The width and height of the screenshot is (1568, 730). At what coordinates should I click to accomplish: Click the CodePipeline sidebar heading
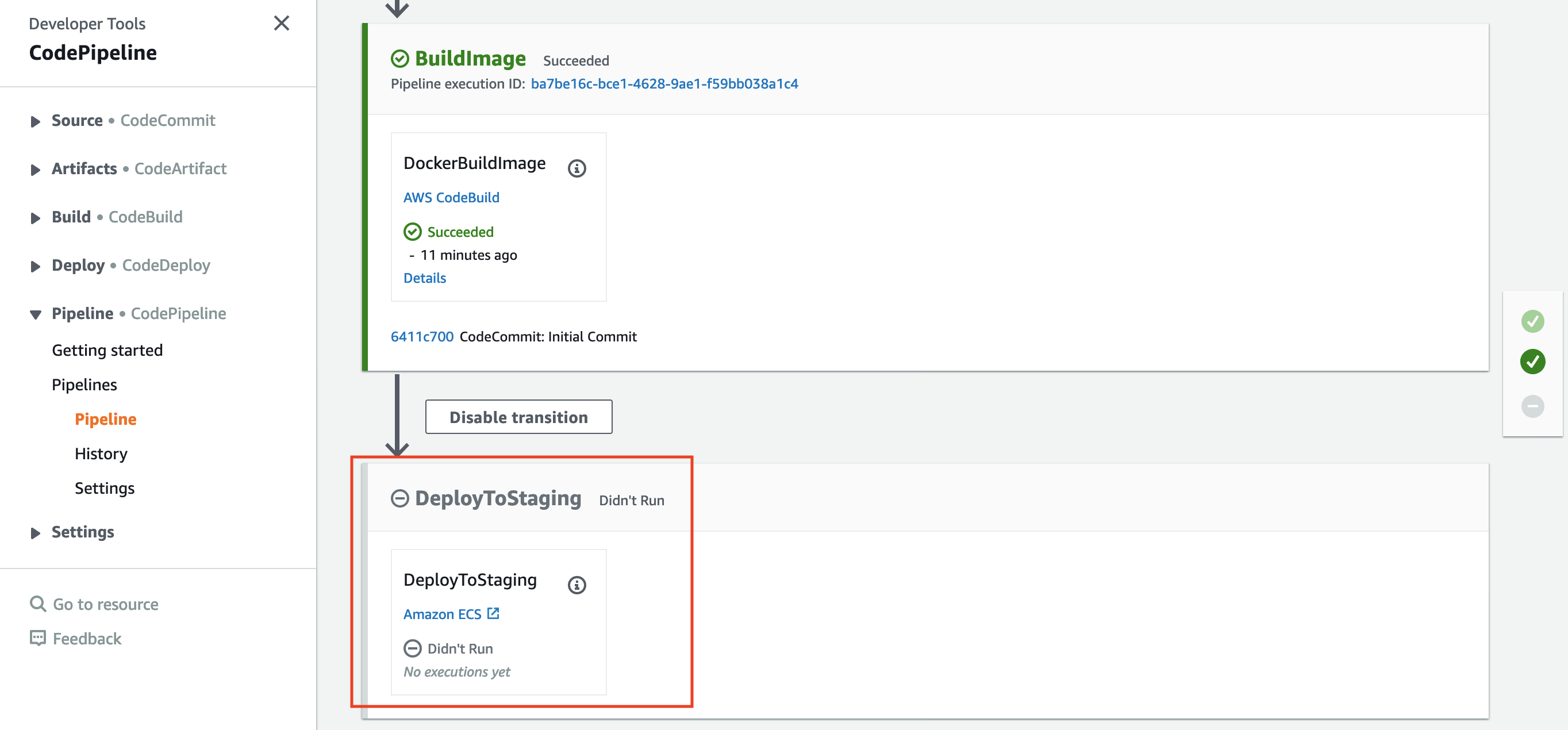point(93,53)
